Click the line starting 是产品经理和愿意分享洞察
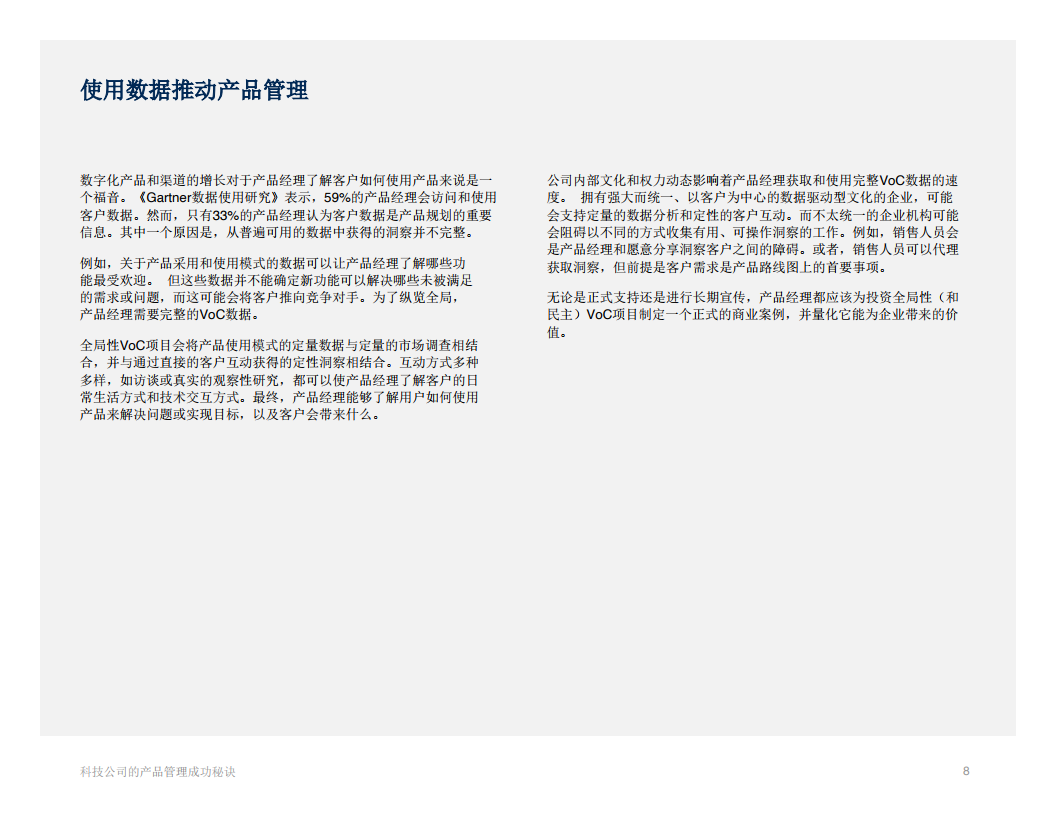The width and height of the screenshot is (1056, 816). [752, 249]
